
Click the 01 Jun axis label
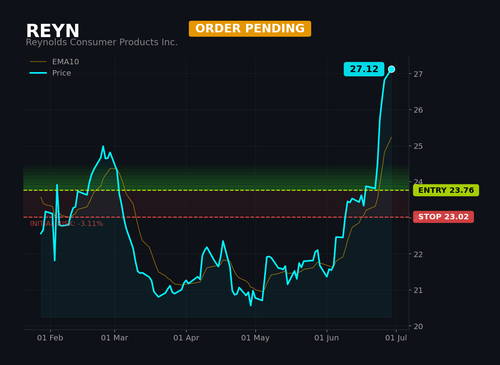pyautogui.click(x=327, y=338)
